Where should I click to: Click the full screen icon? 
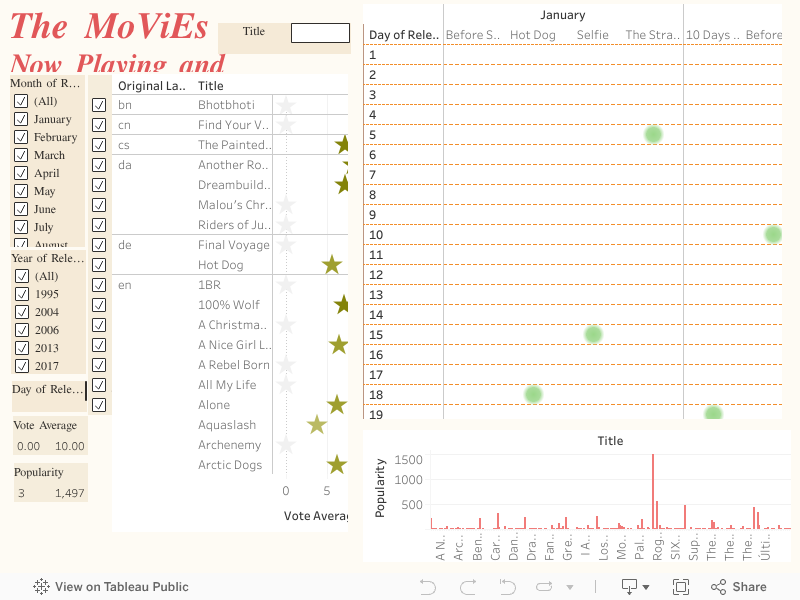point(681,587)
